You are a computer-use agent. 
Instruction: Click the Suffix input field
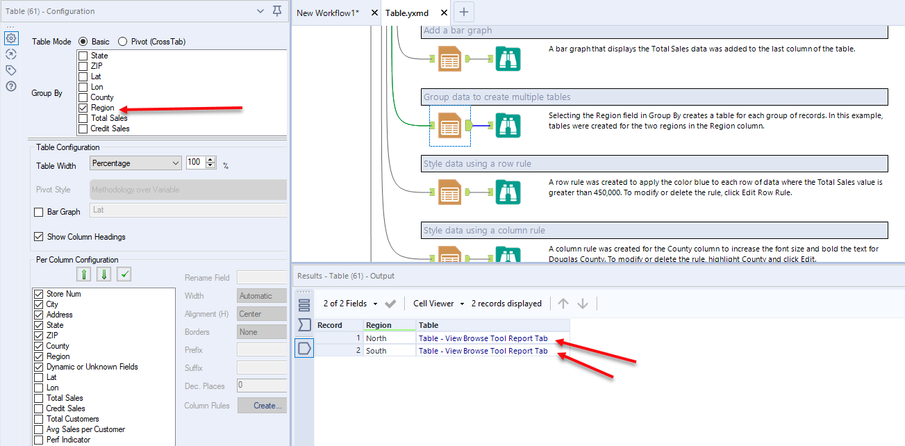[262, 367]
